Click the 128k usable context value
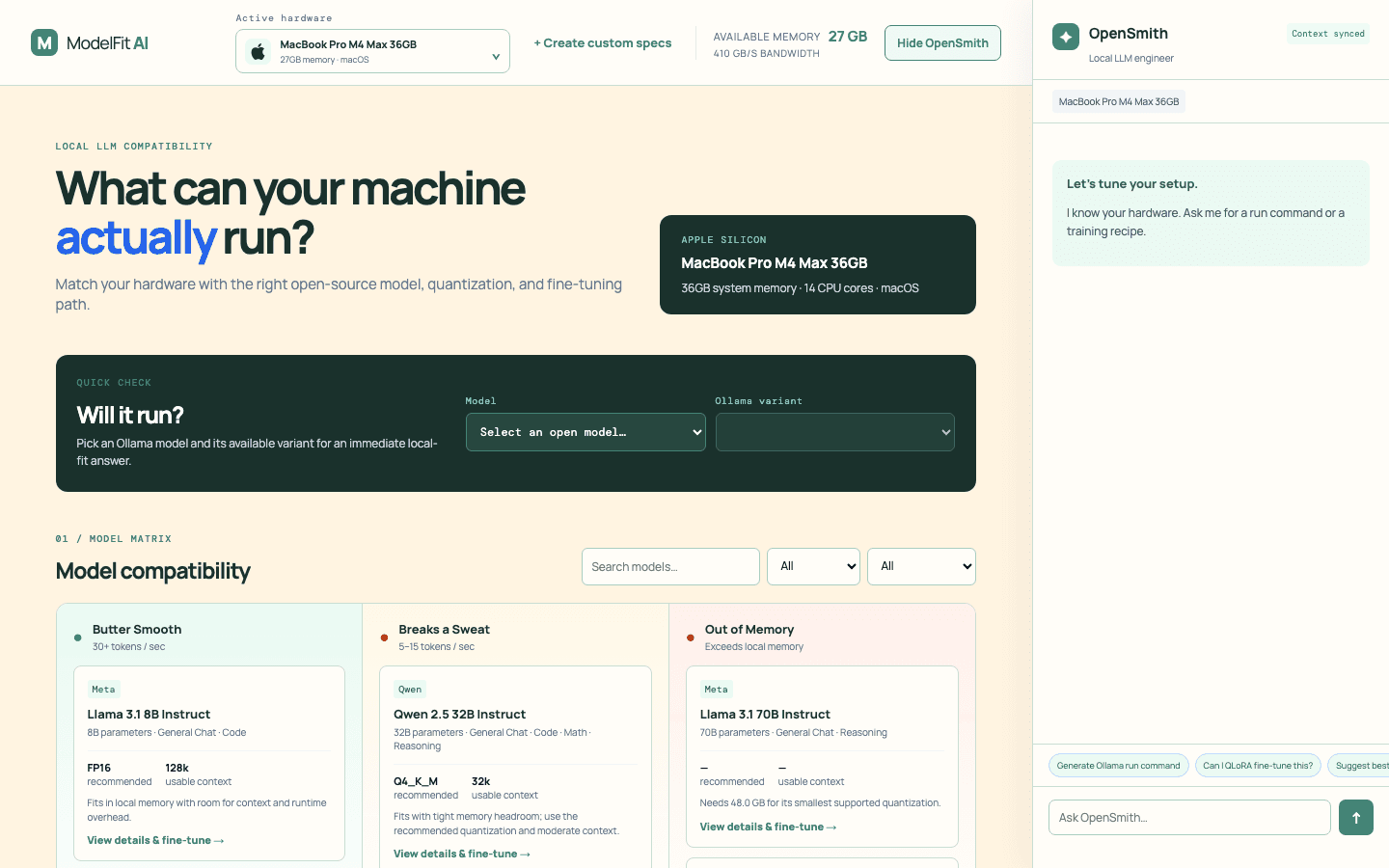1389x868 pixels. click(177, 768)
